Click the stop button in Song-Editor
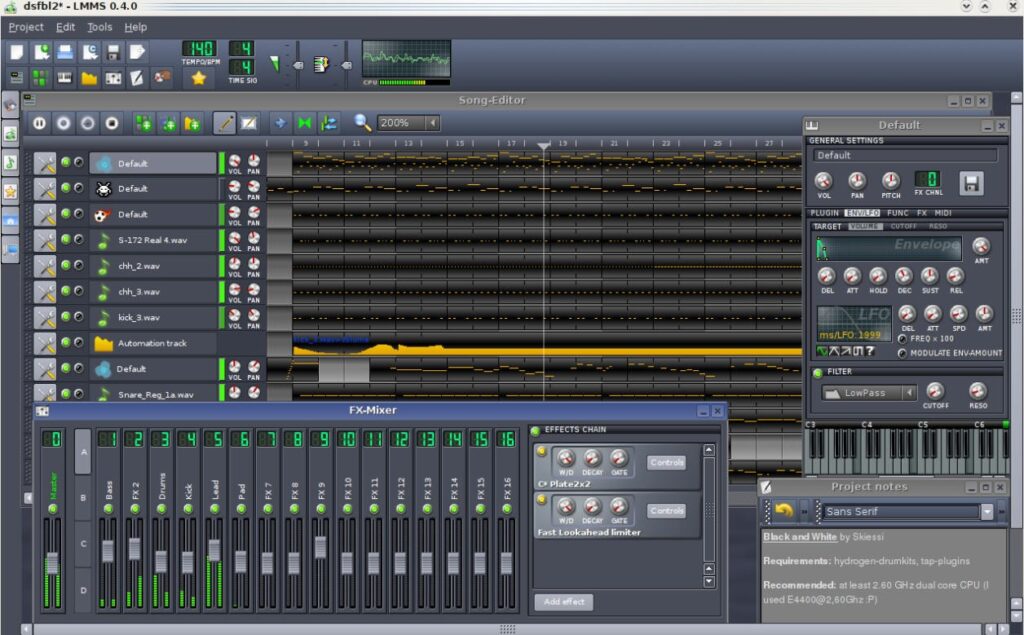 point(112,123)
